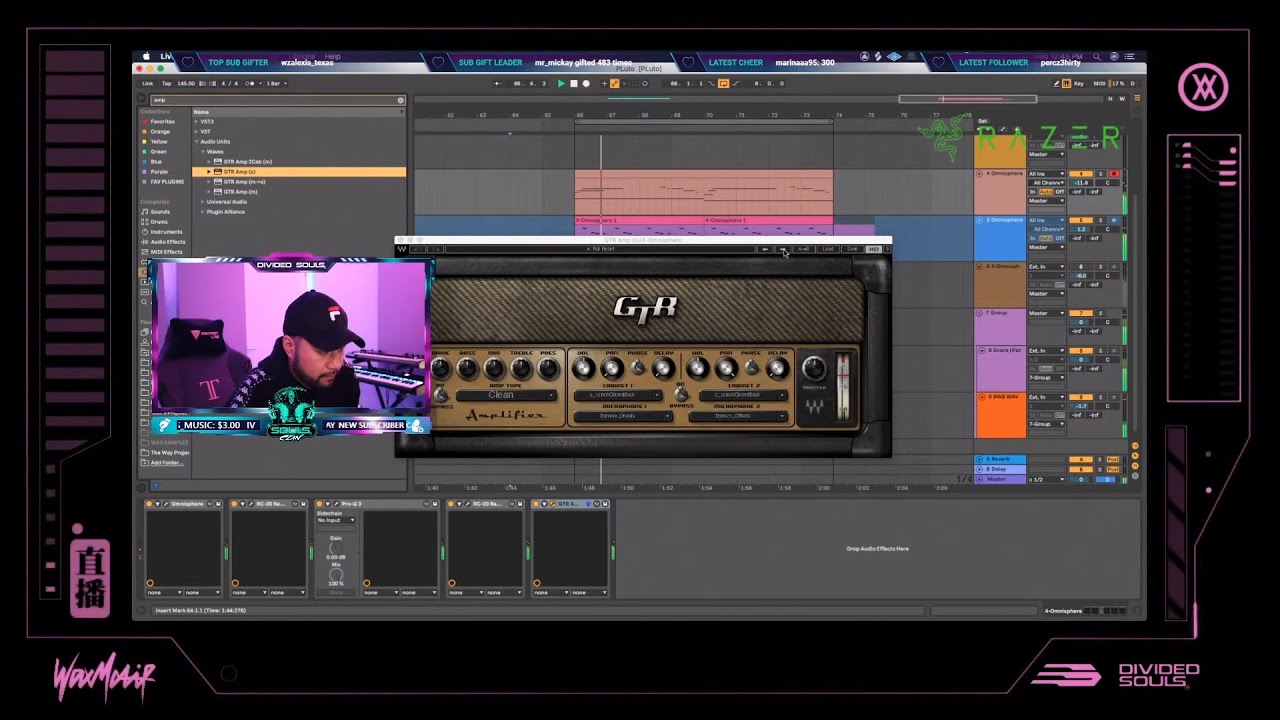Open the Cabinet 1 dropdown in GTR Amp
1280x720 pixels.
617,395
